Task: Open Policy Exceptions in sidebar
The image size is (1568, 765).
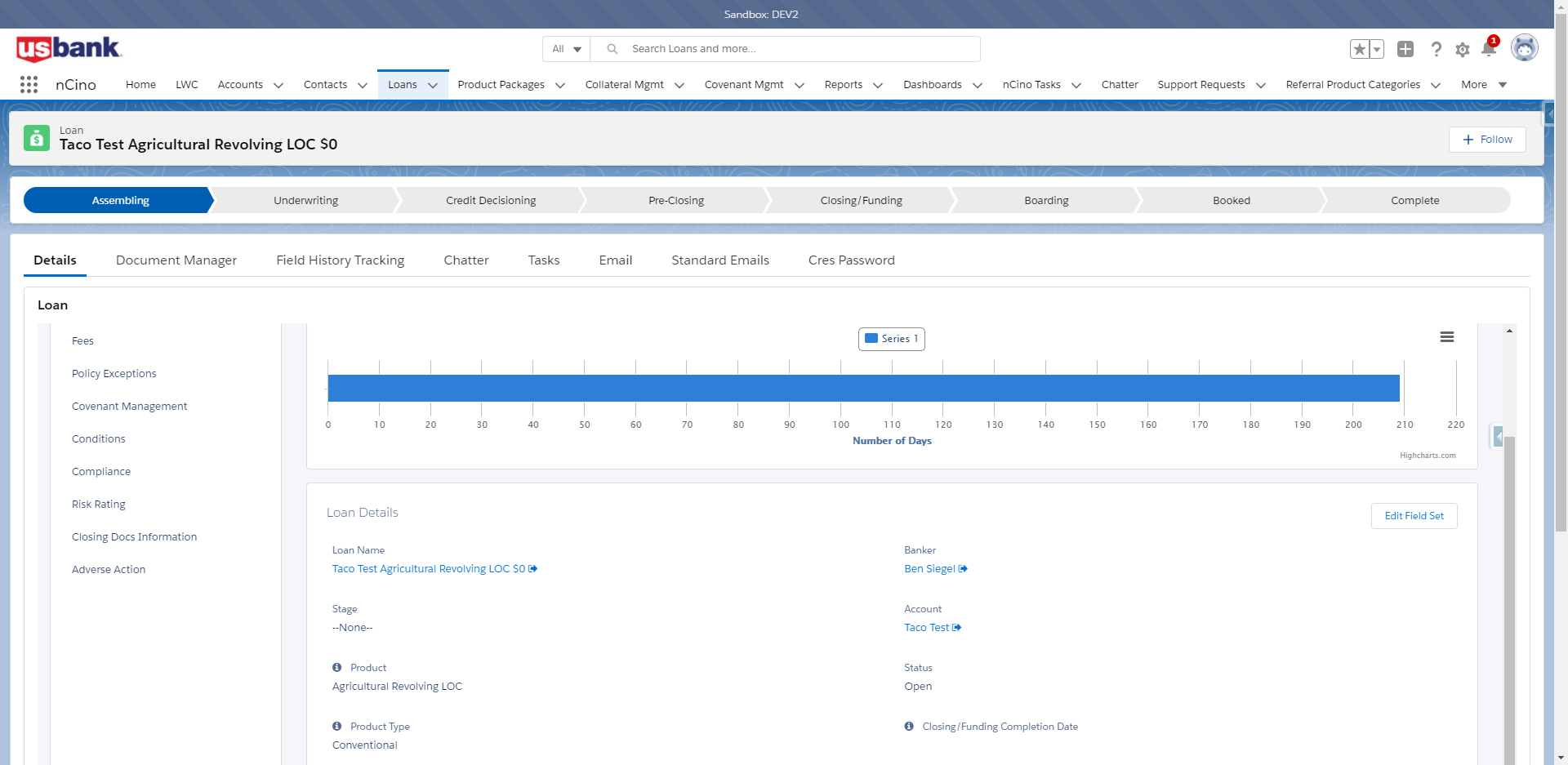Action: [x=114, y=374]
